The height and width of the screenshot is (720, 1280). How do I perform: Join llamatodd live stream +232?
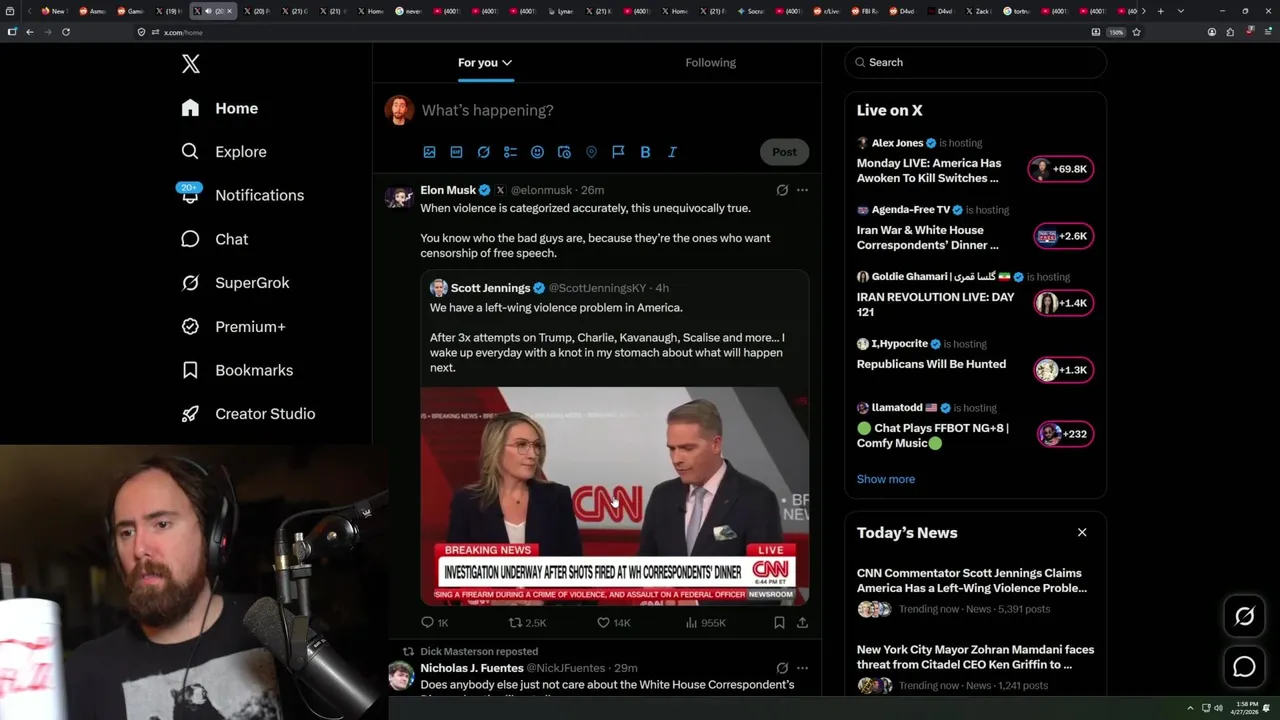tap(1065, 434)
